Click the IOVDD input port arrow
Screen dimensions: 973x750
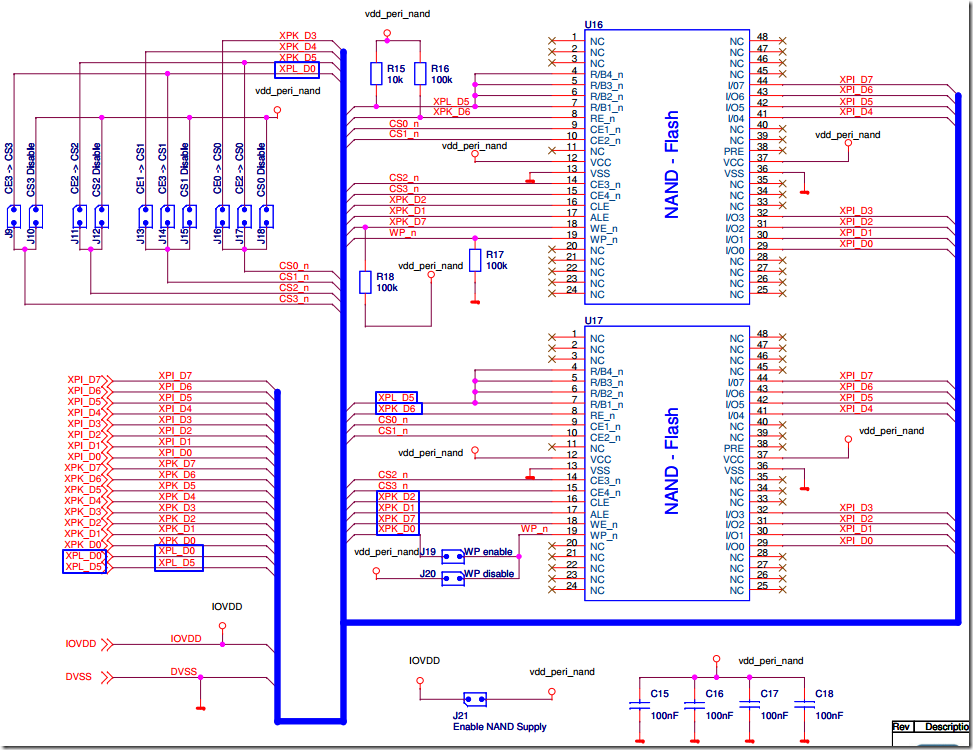point(107,645)
